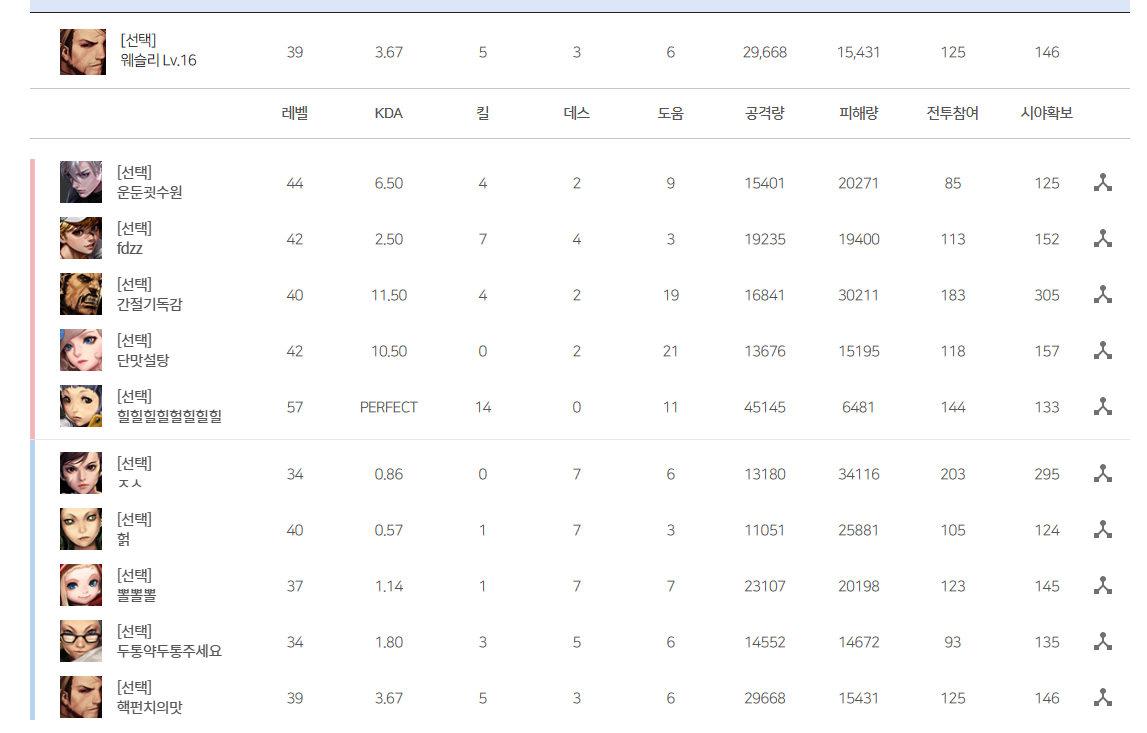The width and height of the screenshot is (1147, 733).
Task: Open tree icon for 운둔궛수원 row
Action: point(1102,183)
